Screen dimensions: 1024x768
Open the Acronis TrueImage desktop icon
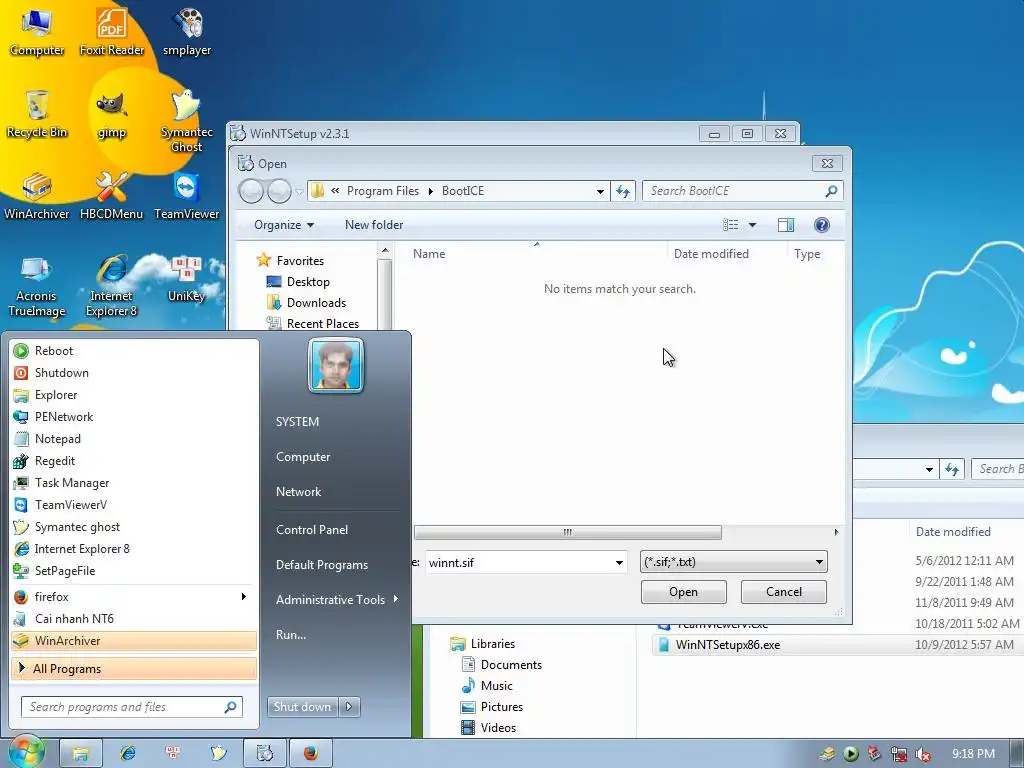[37, 286]
